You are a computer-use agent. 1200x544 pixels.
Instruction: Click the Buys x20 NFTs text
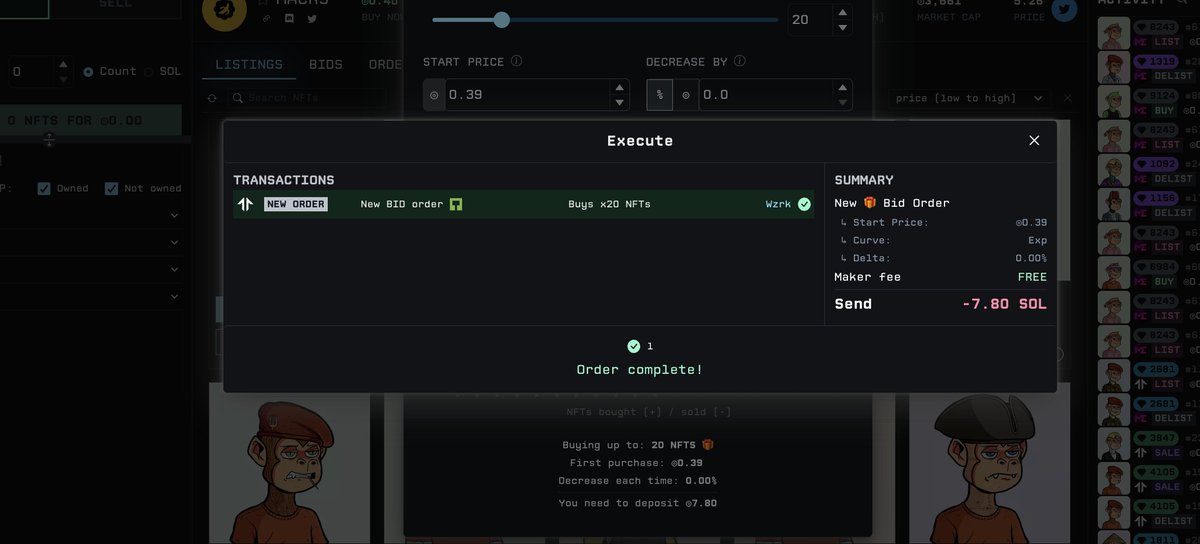tap(609, 204)
